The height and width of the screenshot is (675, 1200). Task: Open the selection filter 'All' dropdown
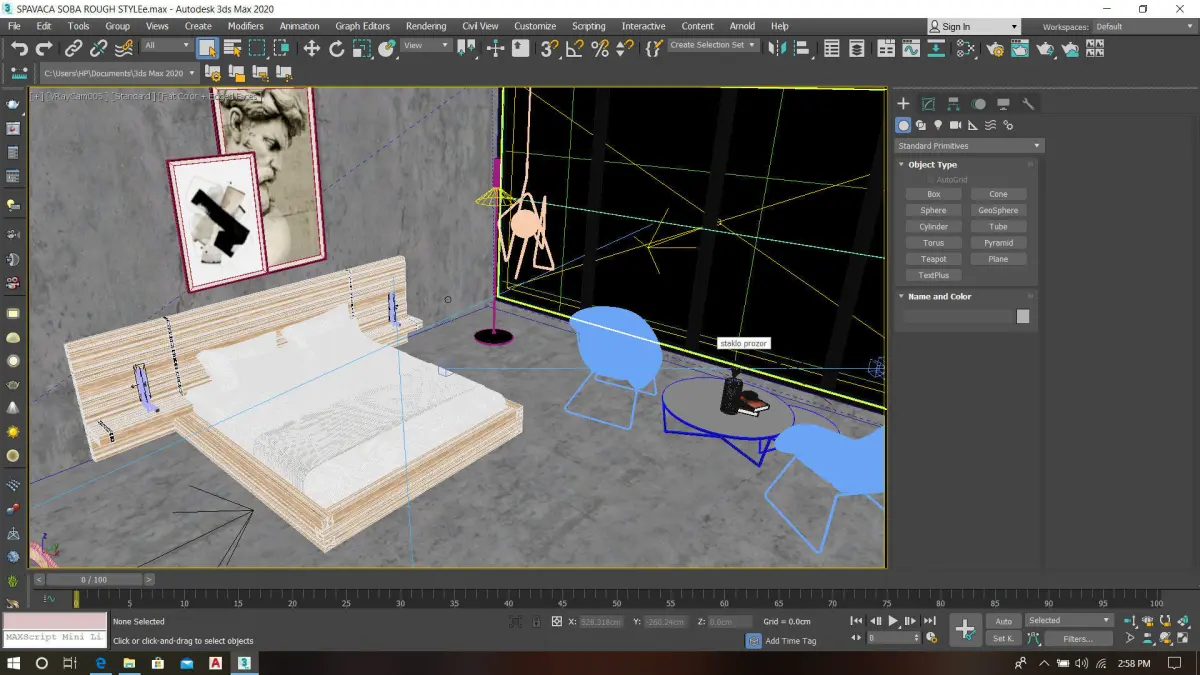(x=166, y=45)
